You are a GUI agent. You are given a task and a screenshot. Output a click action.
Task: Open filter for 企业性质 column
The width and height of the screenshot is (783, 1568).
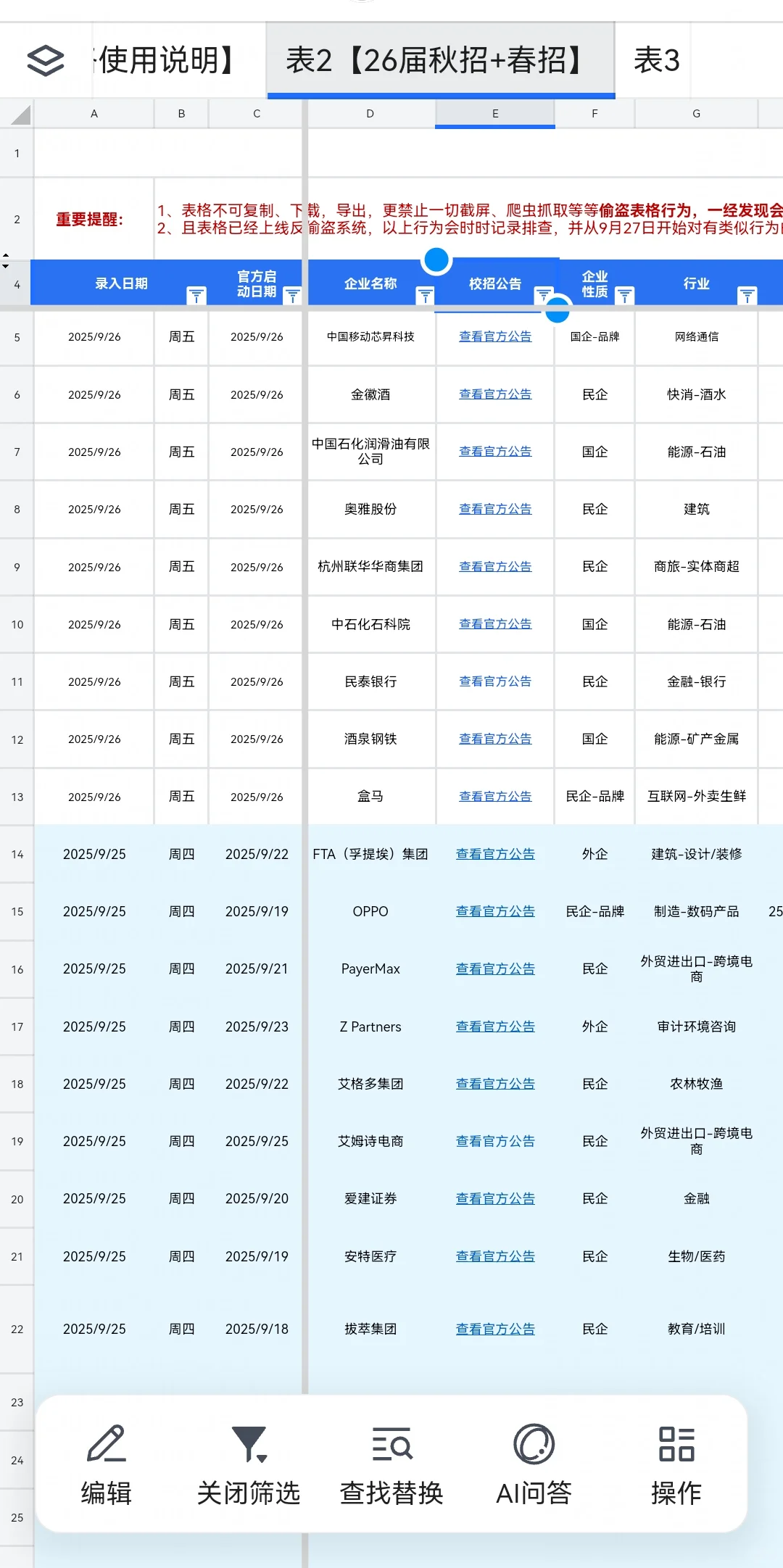tap(624, 295)
